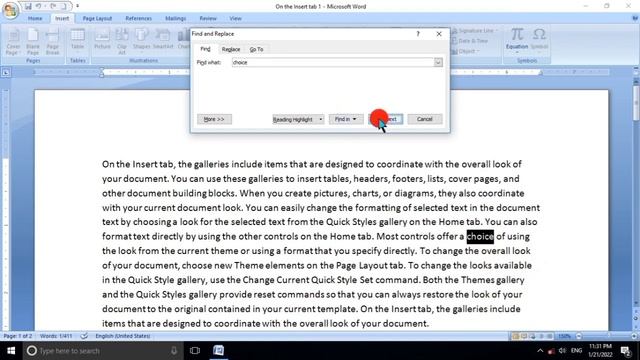Screen dimensions: 640x360
Task: Open the Table insertion gallery
Action: pos(77,40)
